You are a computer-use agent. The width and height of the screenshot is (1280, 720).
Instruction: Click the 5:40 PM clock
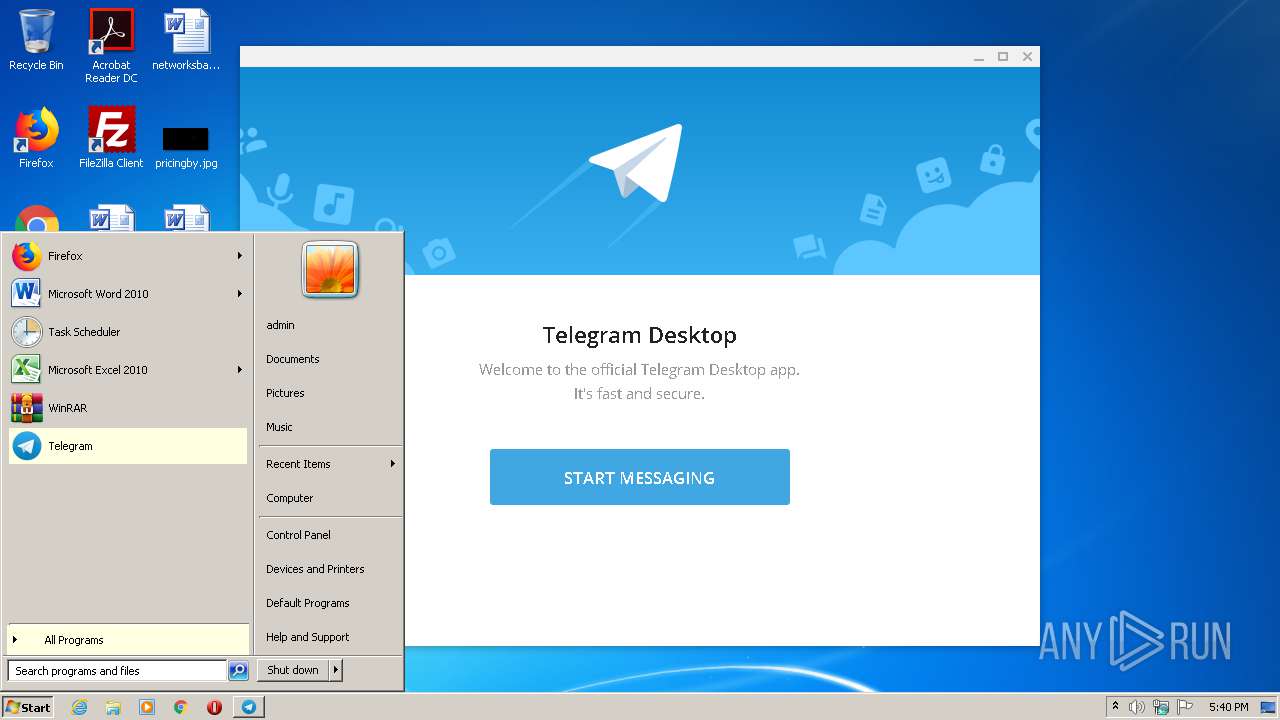[x=1228, y=707]
